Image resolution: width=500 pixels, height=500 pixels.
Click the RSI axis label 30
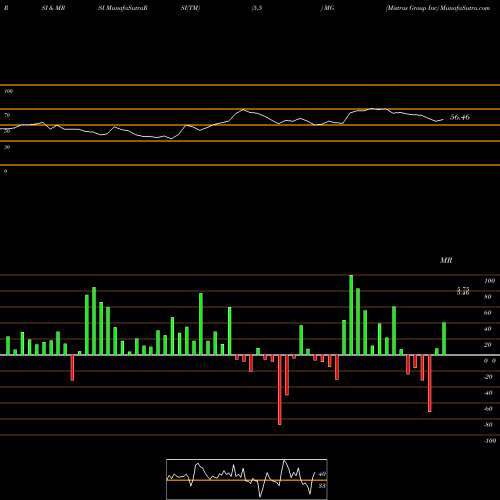click(x=7, y=147)
